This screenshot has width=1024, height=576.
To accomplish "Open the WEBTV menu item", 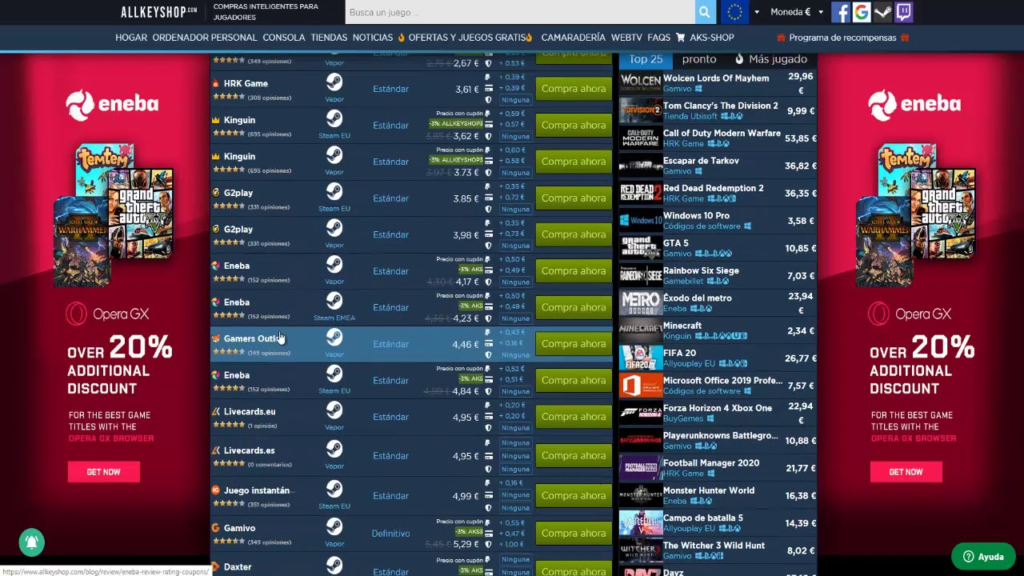I will point(626,38).
